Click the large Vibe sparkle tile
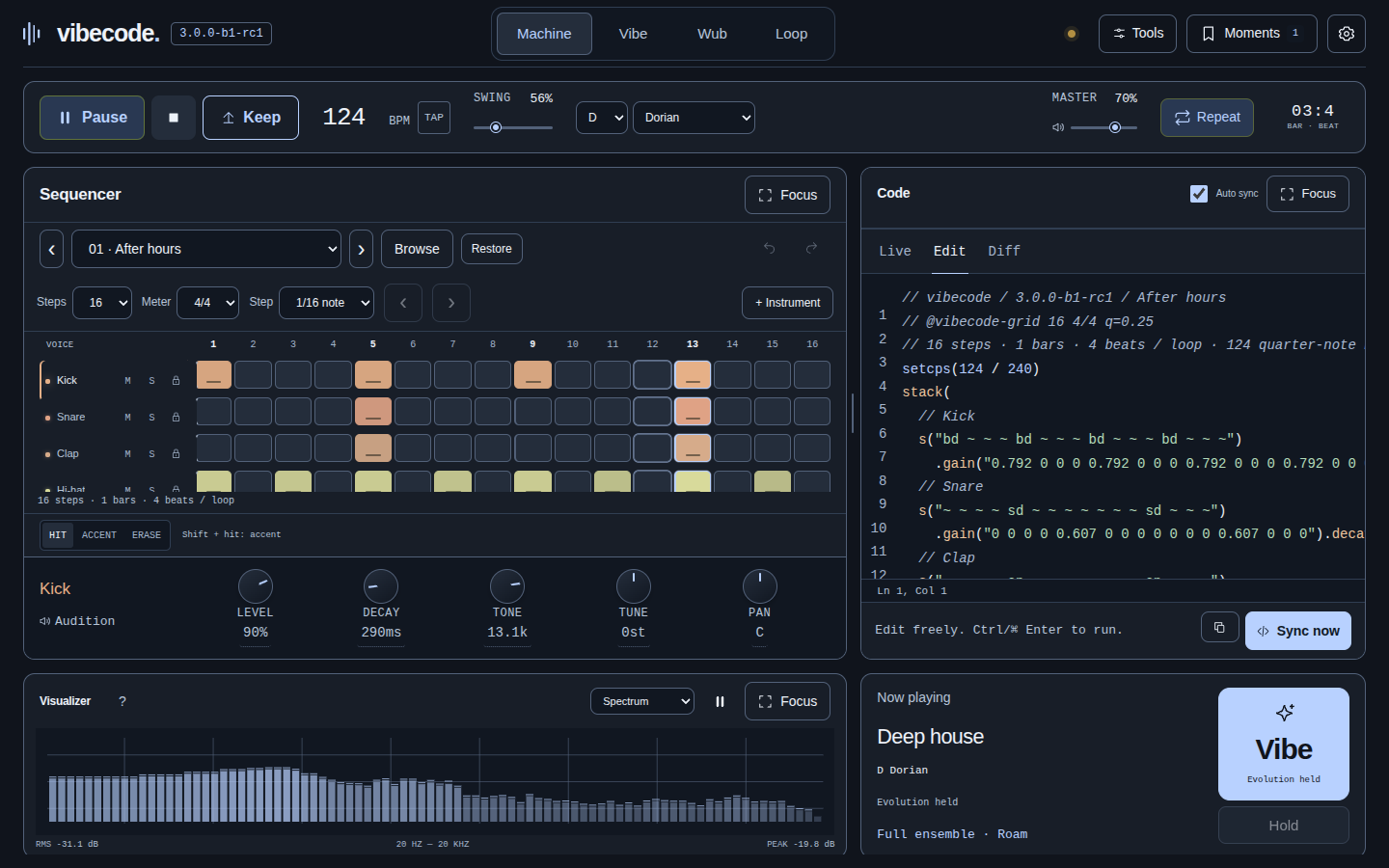Image resolution: width=1389 pixels, height=868 pixels. [1284, 744]
